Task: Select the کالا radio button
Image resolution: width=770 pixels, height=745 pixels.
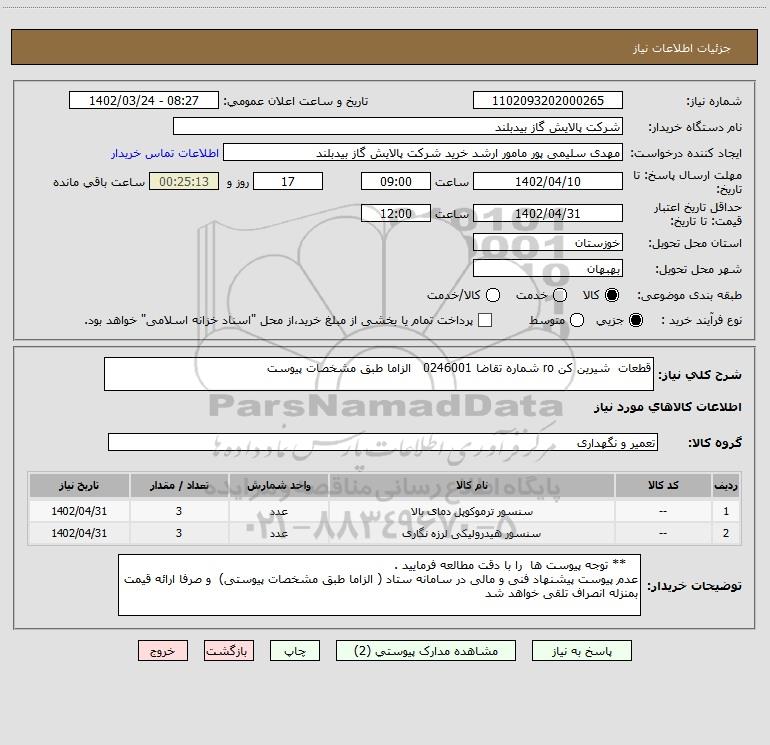Action: tap(612, 295)
